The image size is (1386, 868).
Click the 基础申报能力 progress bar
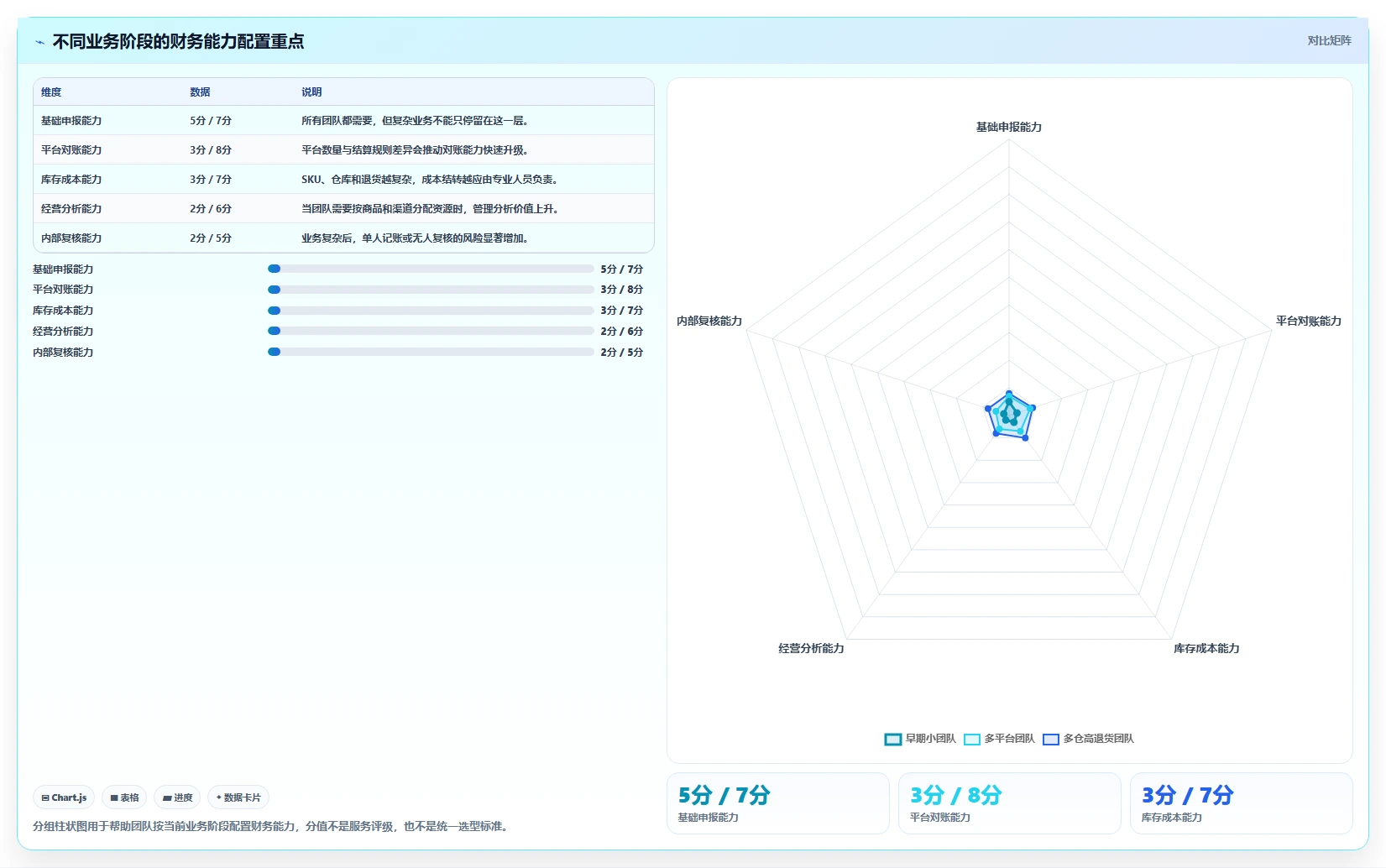431,269
